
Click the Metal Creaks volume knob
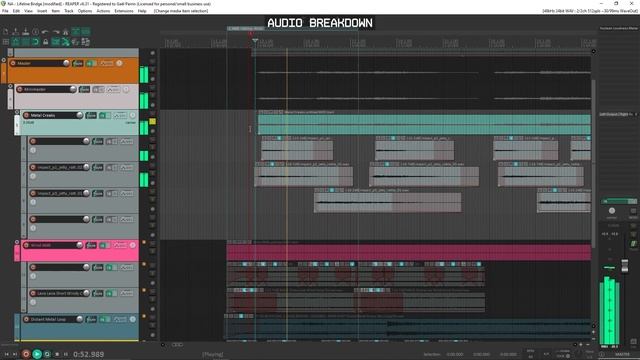pos(80,115)
